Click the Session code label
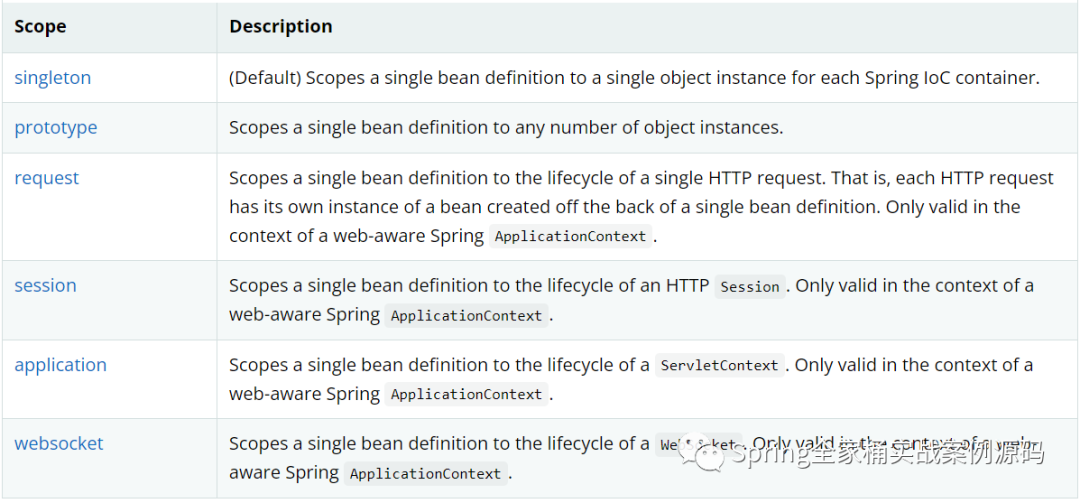This screenshot has width=1080, height=503. pyautogui.click(x=749, y=287)
